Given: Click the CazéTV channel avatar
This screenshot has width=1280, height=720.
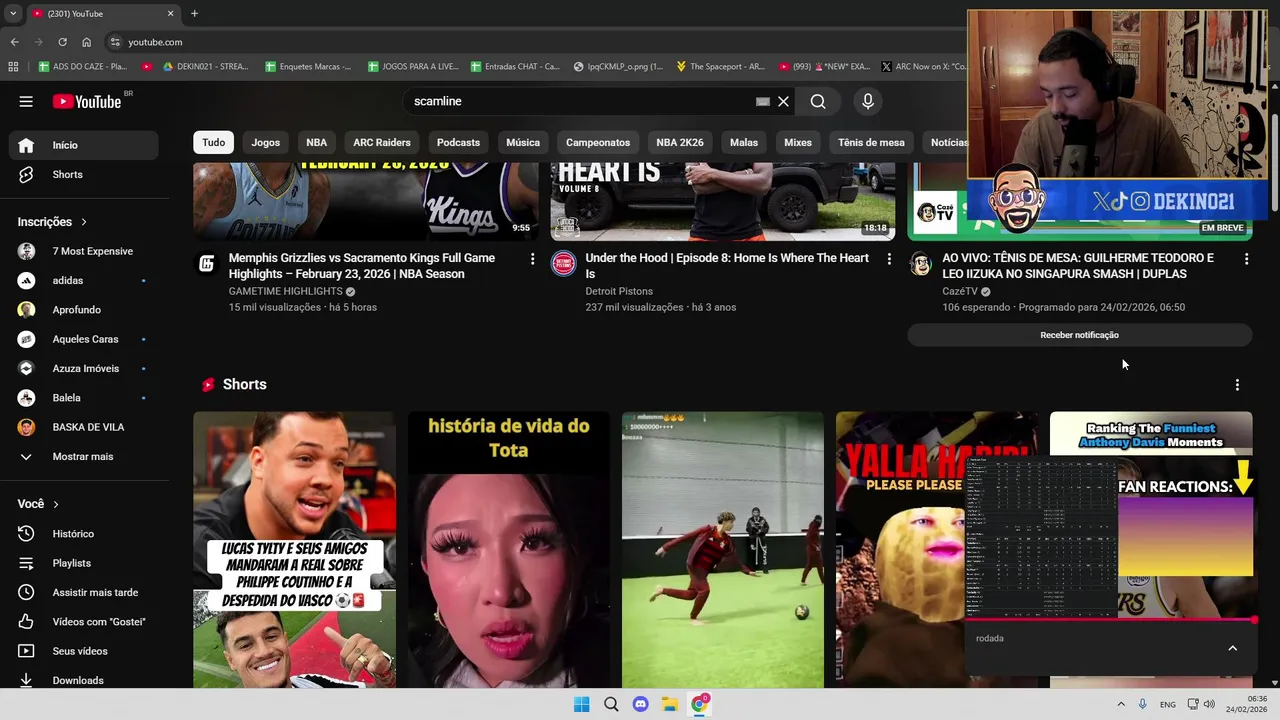Looking at the screenshot, I should coord(921,264).
